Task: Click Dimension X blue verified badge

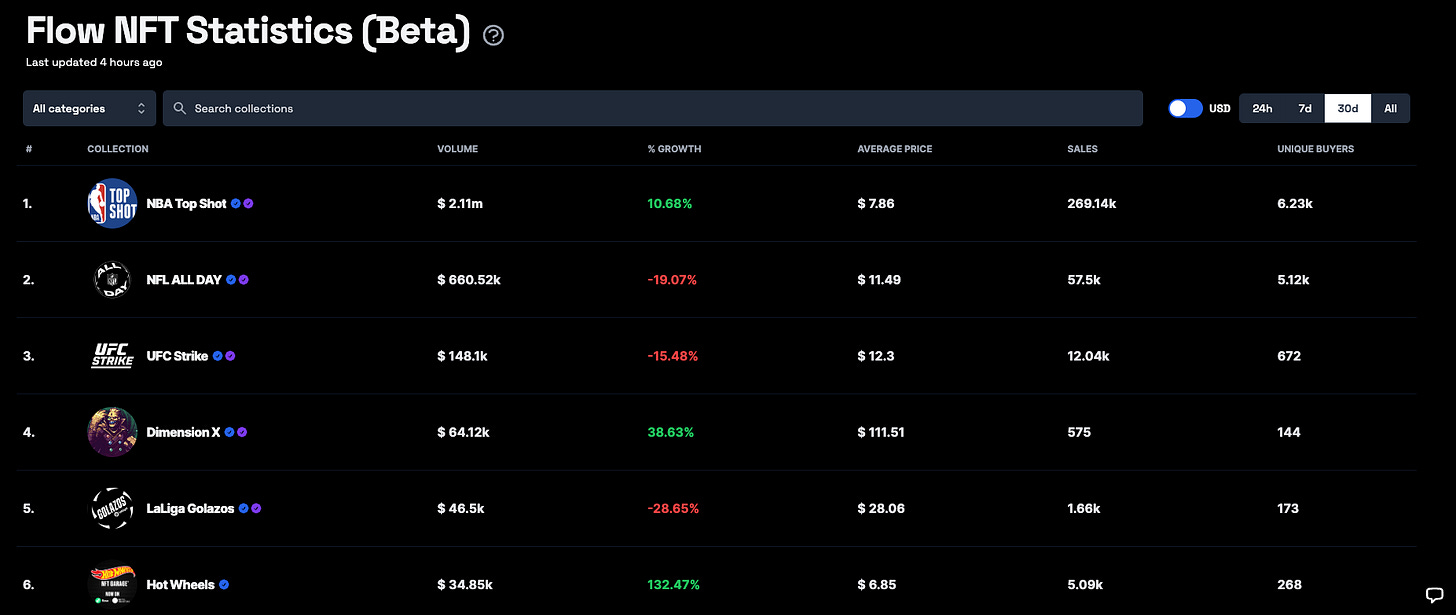Action: tap(229, 432)
